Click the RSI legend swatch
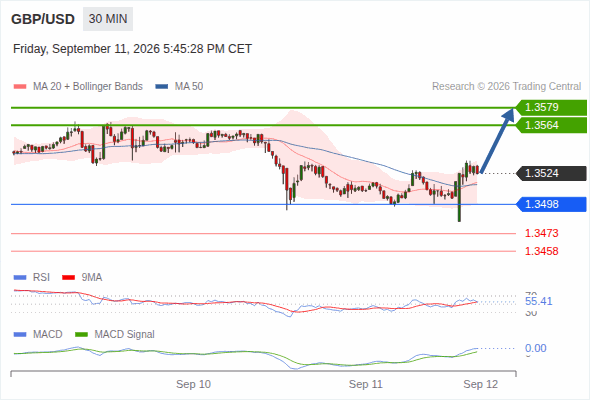The height and width of the screenshot is (400, 590). tap(20, 278)
